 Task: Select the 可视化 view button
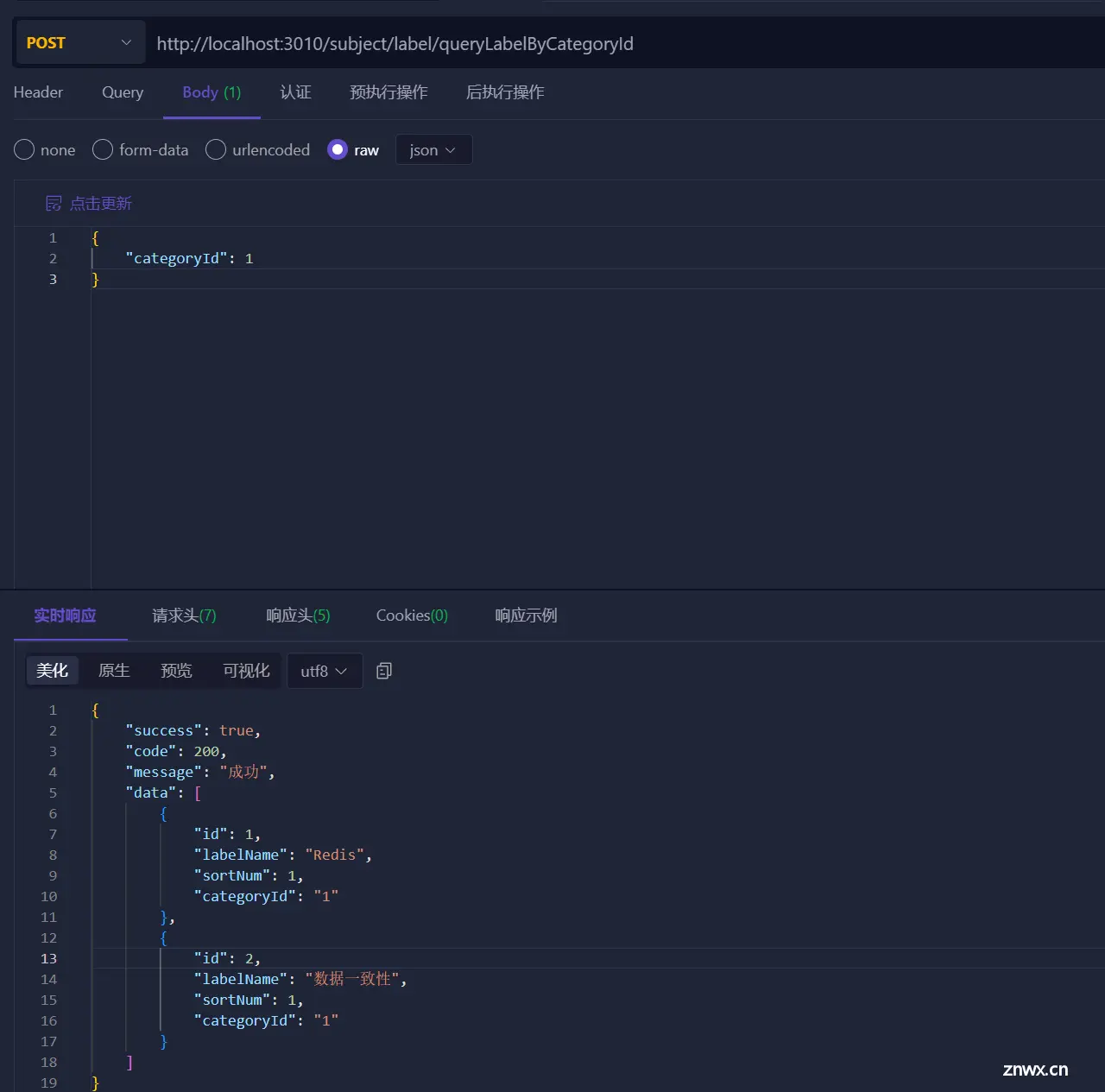coord(247,671)
